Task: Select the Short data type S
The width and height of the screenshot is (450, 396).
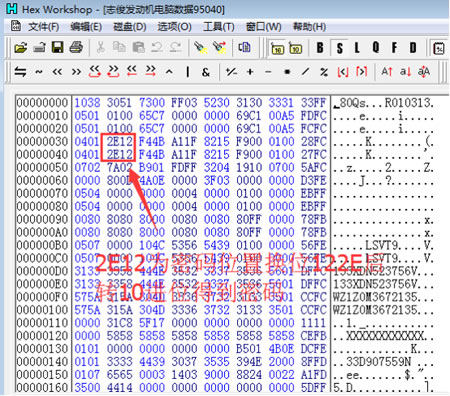Action: tap(339, 48)
